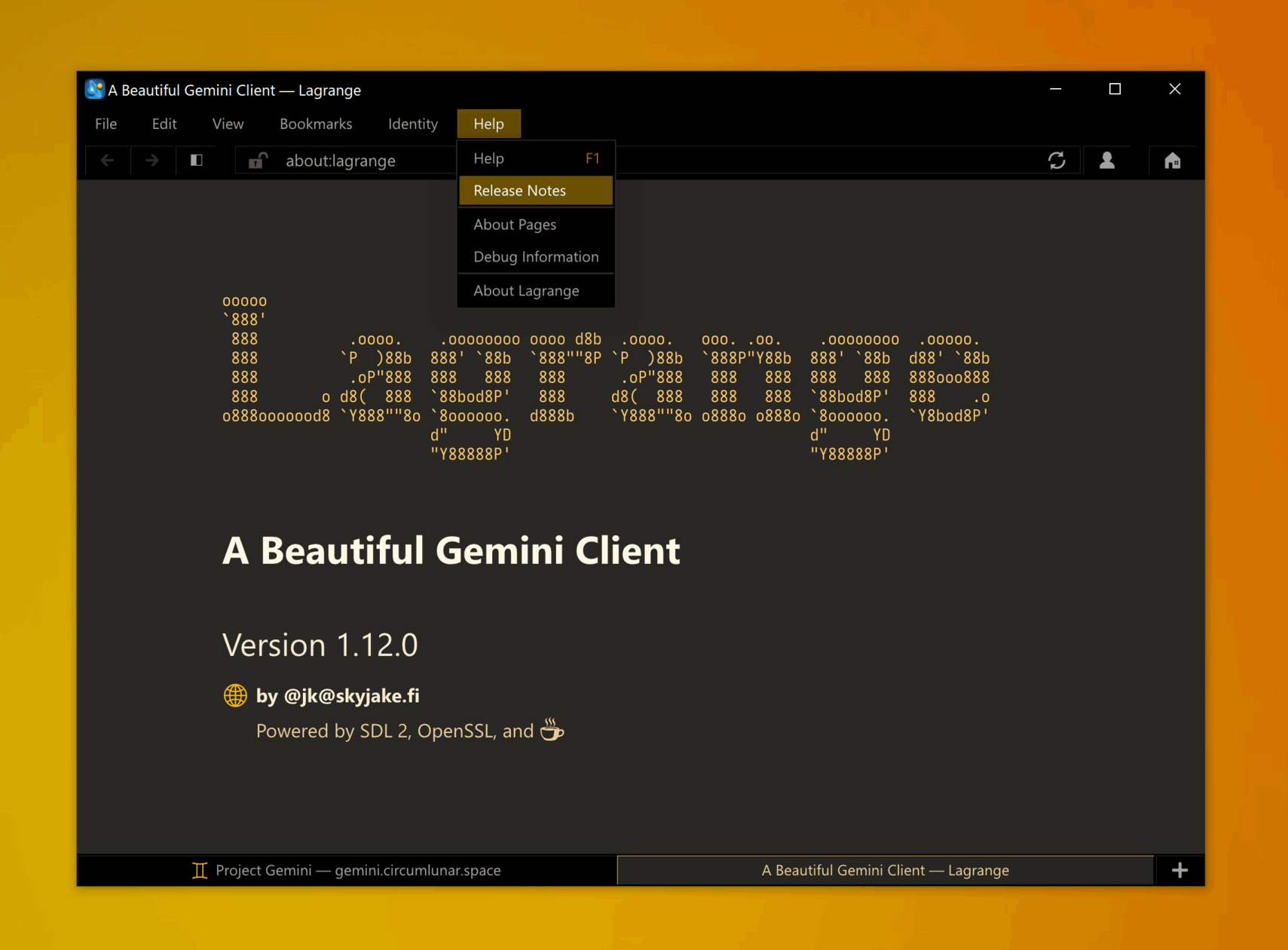The image size is (1288, 950).
Task: Maximize the Lagrange window
Action: [x=1115, y=89]
